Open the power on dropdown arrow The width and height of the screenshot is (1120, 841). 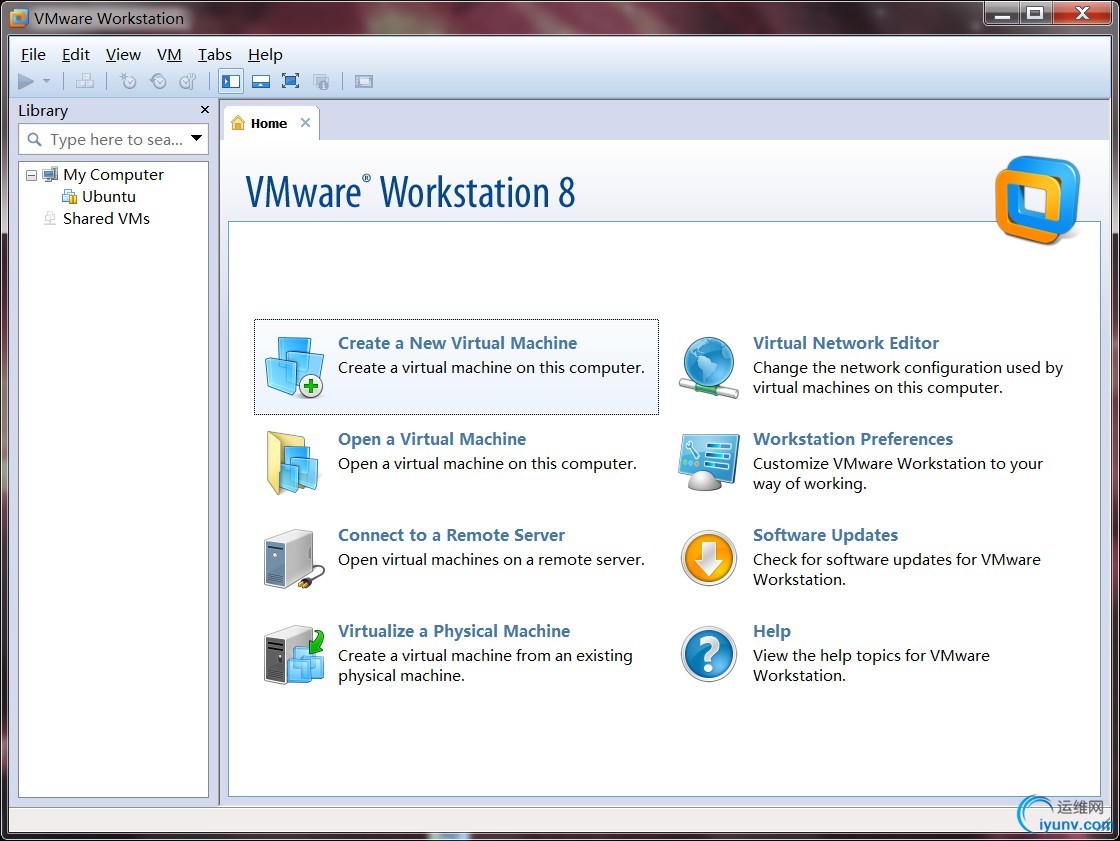click(46, 82)
